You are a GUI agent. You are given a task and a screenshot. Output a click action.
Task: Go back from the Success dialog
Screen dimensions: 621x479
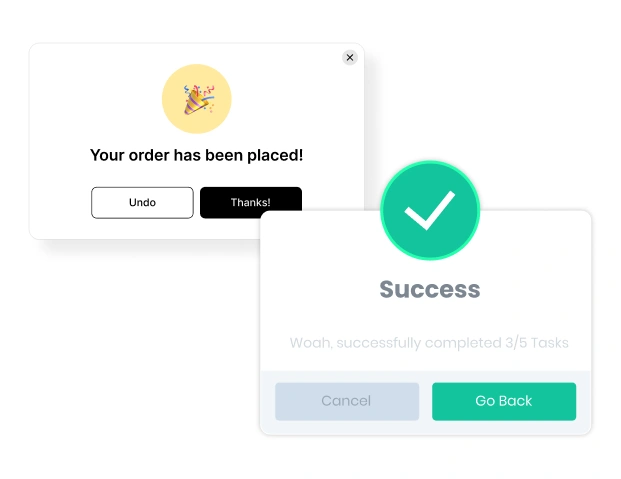[x=504, y=401]
